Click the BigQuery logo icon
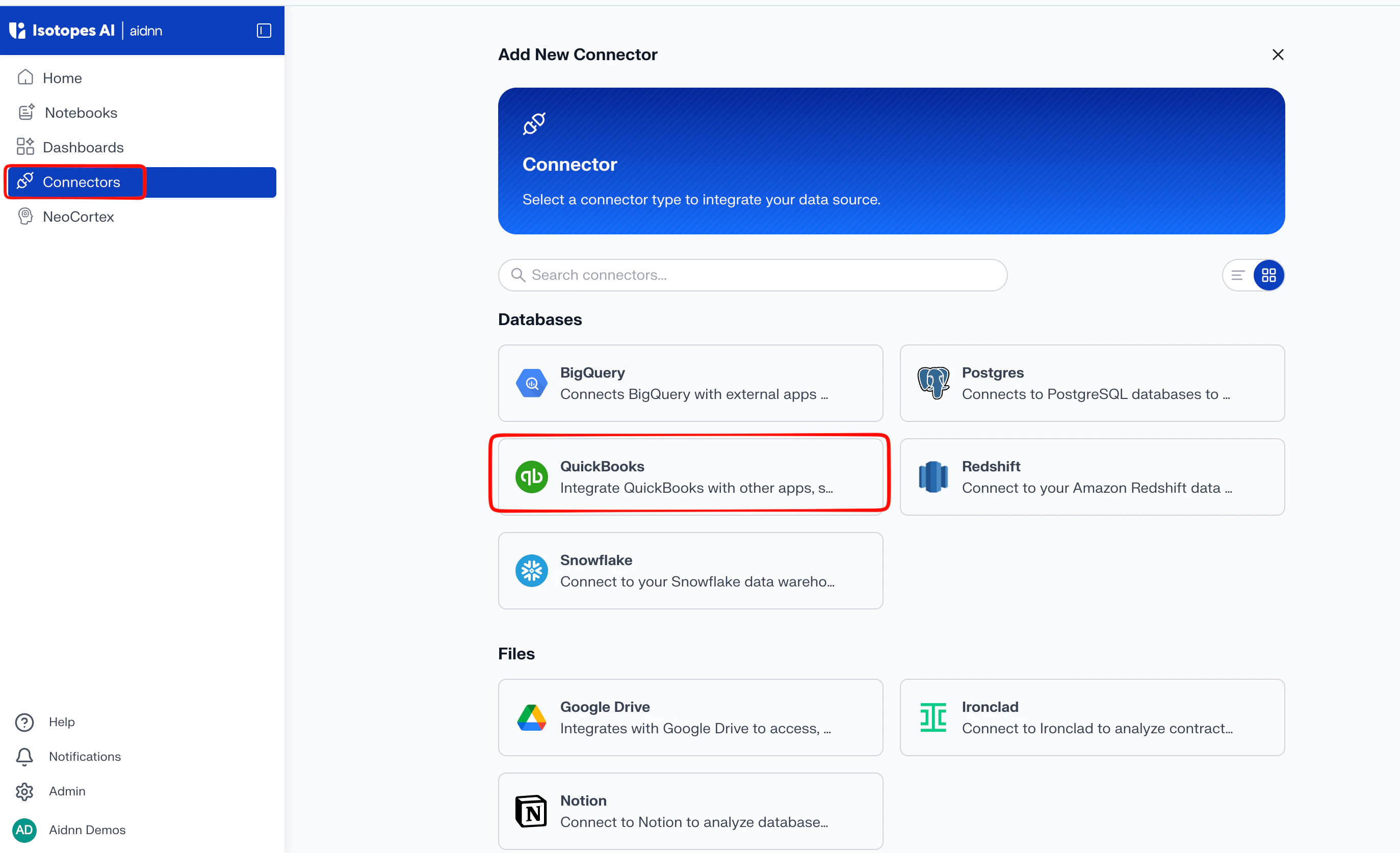The height and width of the screenshot is (853, 1400). tap(532, 383)
